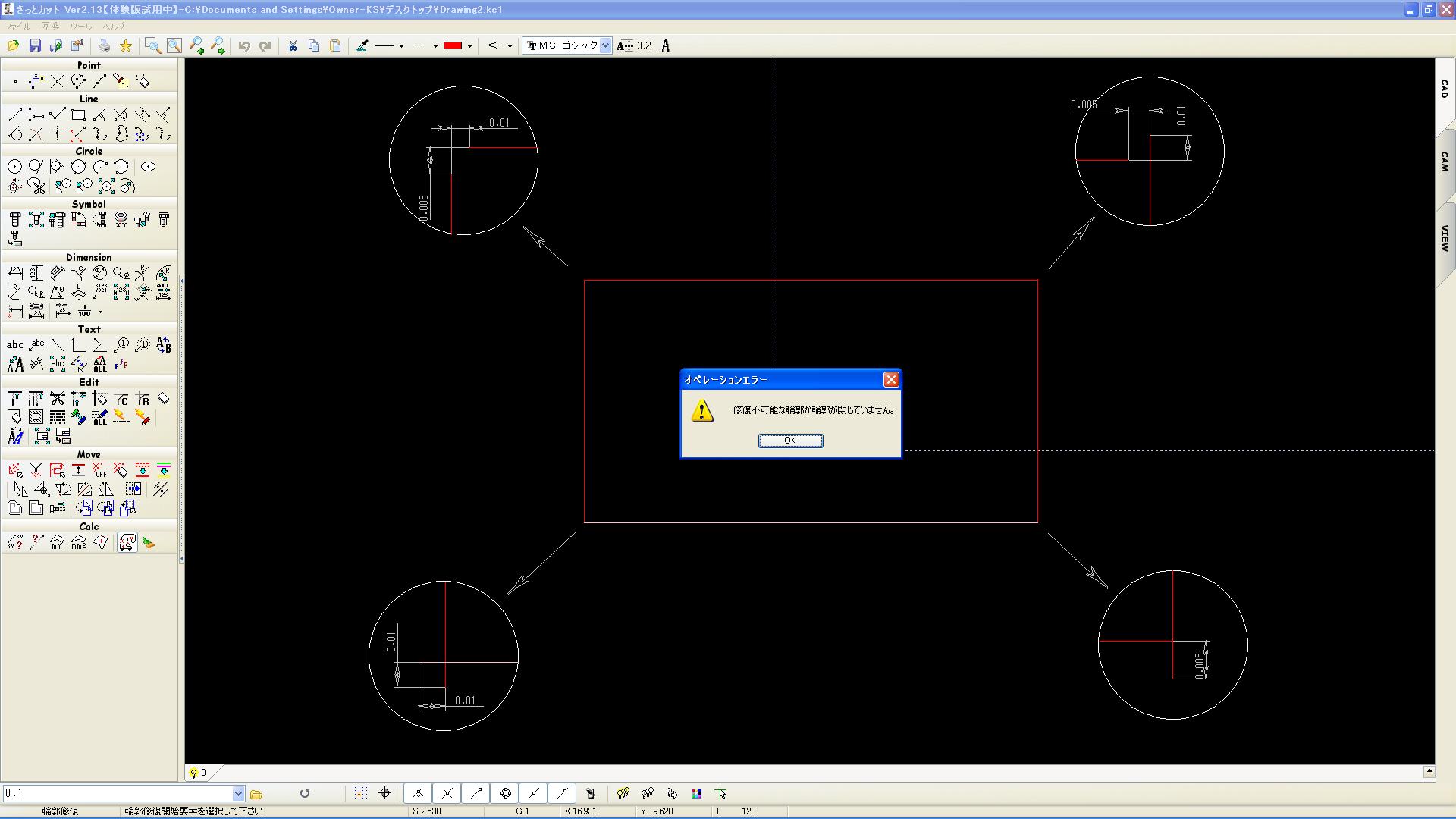Image resolution: width=1456 pixels, height=819 pixels.
Task: Select the ellipse tool under Circle
Action: pos(149,167)
